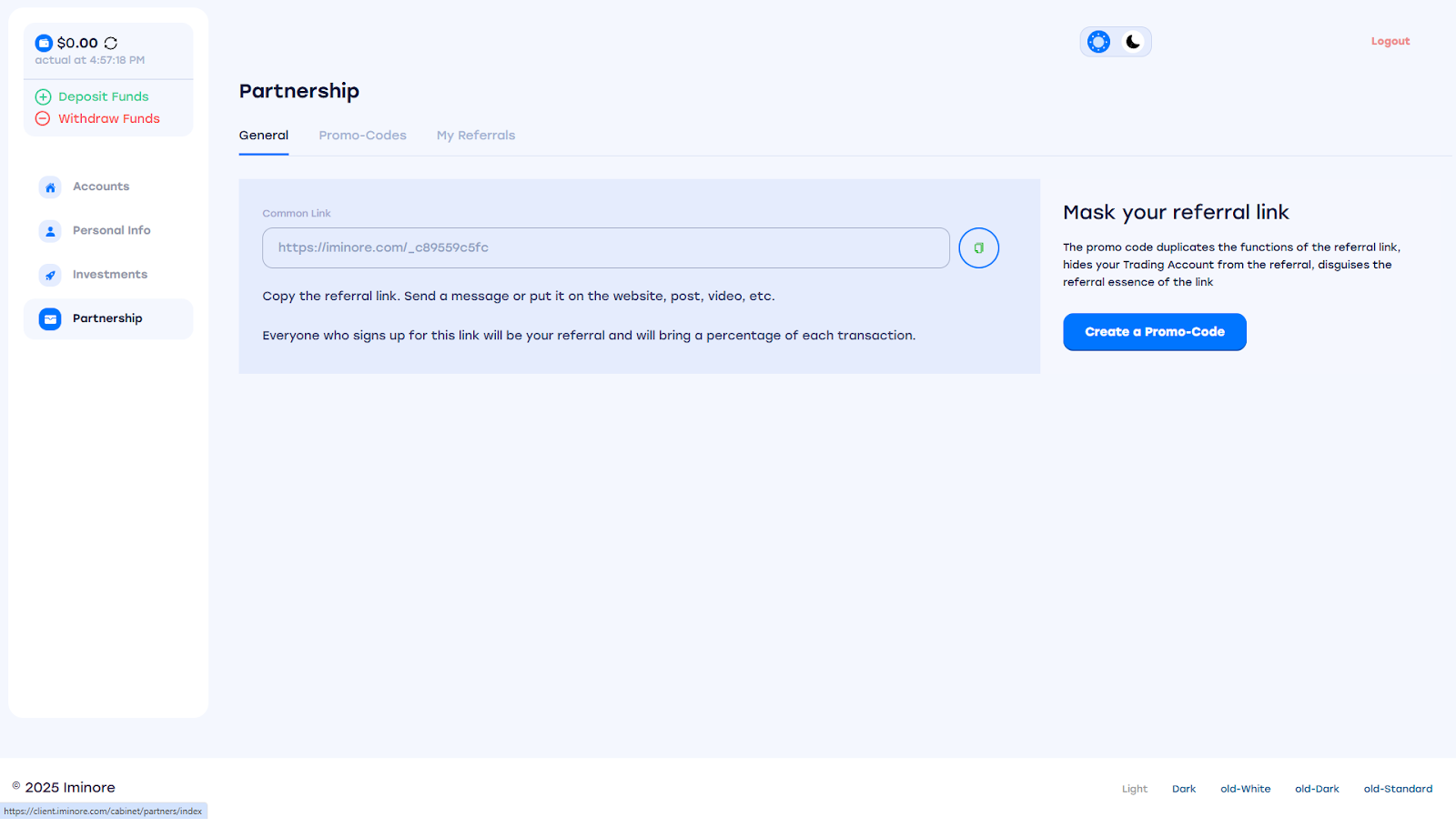This screenshot has height=837, width=1456.
Task: Click the Investments rocket icon
Action: pyautogui.click(x=50, y=275)
